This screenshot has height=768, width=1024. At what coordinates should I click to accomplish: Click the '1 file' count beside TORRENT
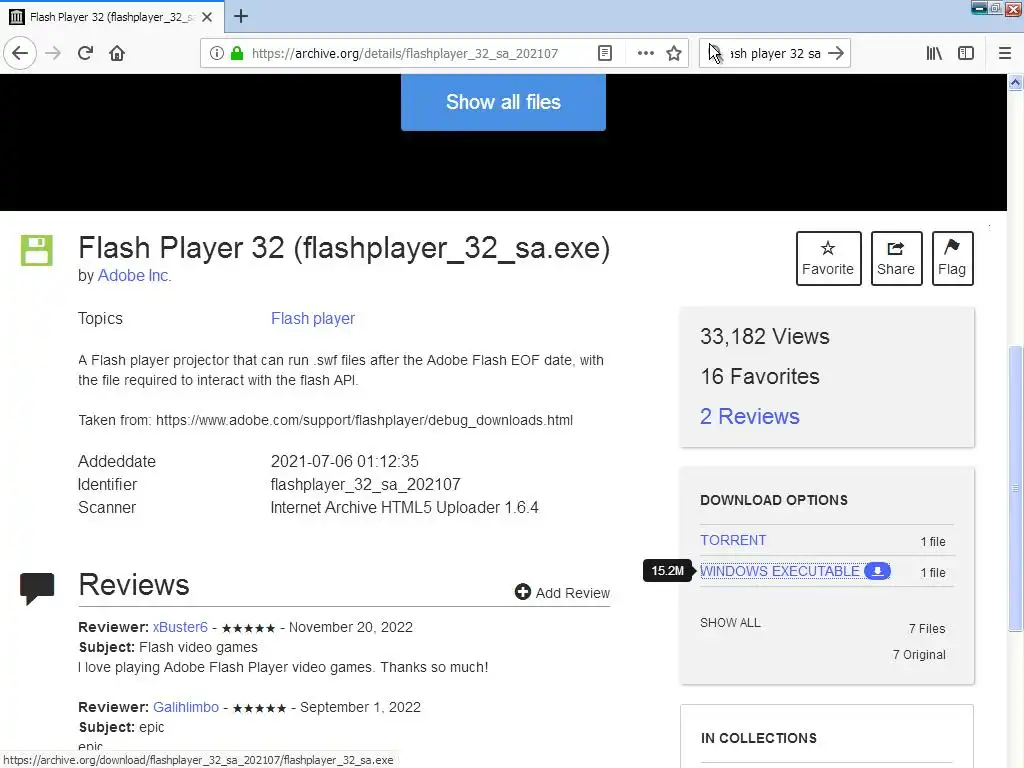[x=933, y=542]
